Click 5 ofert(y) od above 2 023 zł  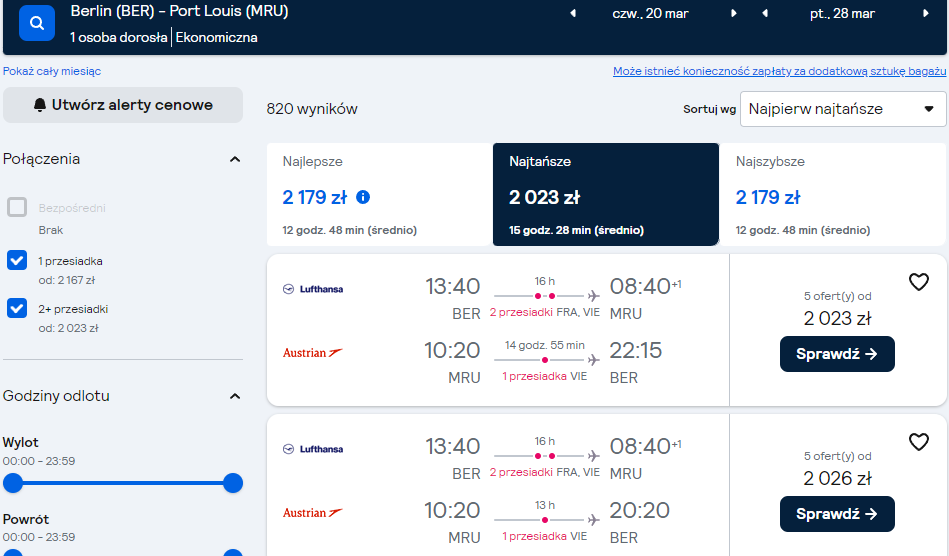837,296
